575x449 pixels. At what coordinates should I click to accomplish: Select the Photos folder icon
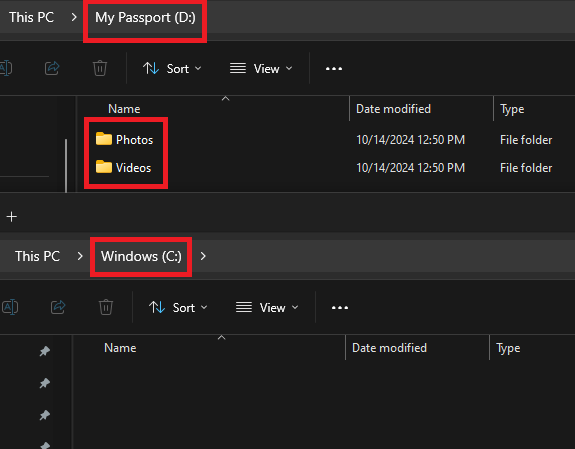pos(104,139)
